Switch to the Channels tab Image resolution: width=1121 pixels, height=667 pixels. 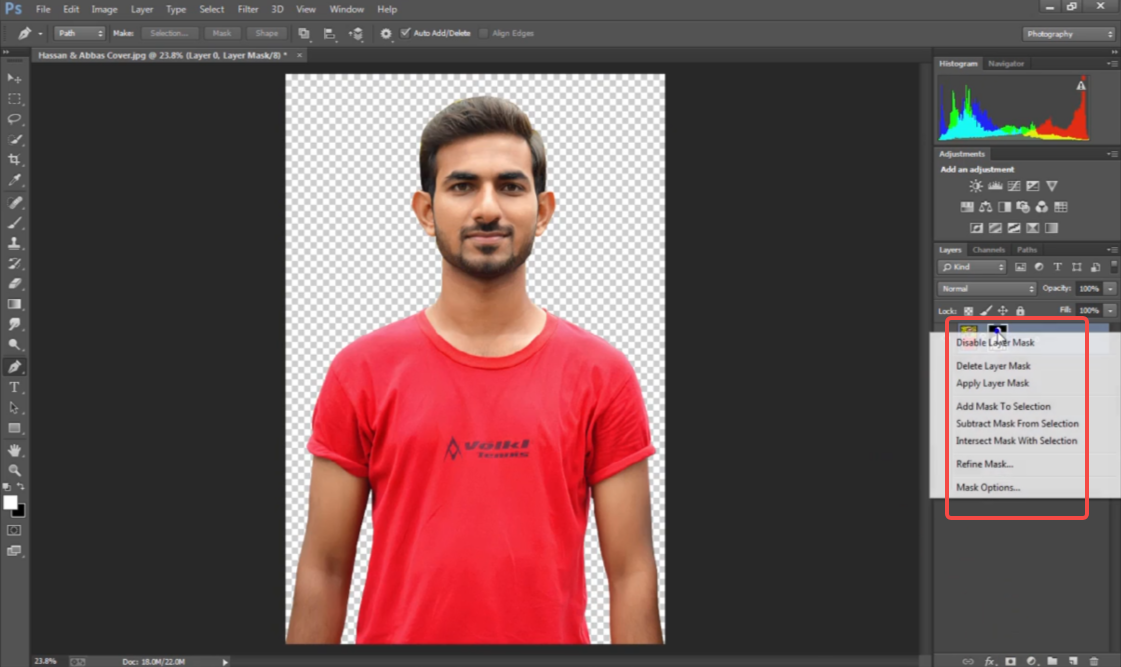click(x=988, y=249)
